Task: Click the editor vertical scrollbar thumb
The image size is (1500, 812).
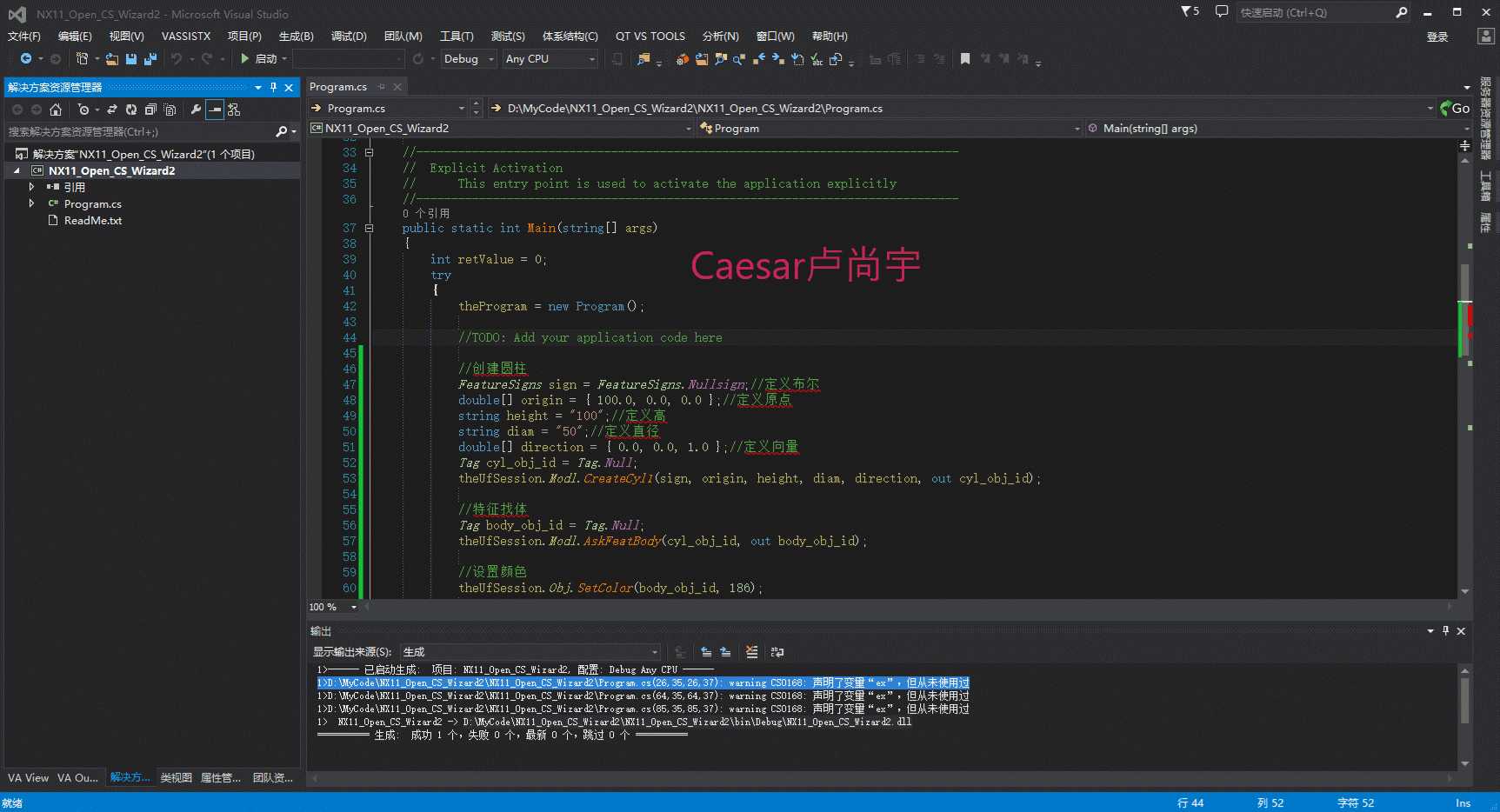Action: coord(1465,309)
